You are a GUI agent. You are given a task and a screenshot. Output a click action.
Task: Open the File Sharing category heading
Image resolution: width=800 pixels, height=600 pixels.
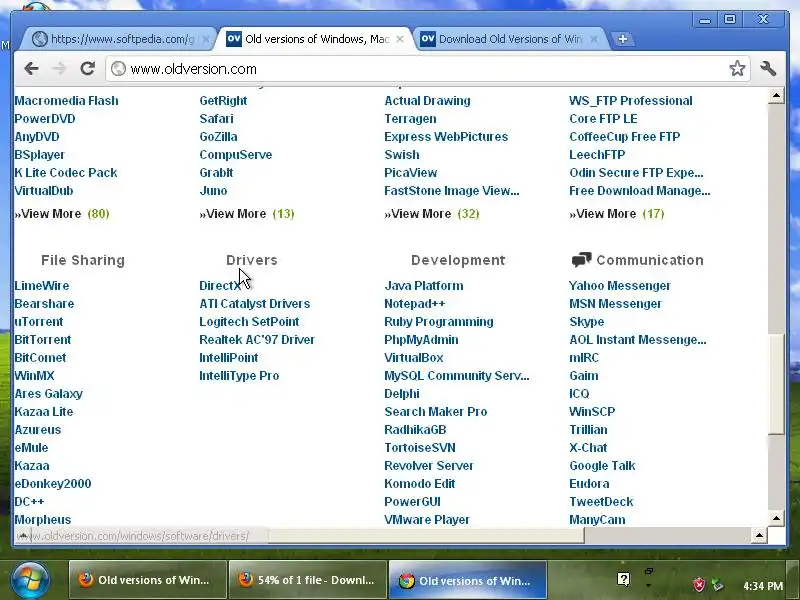pyautogui.click(x=83, y=260)
